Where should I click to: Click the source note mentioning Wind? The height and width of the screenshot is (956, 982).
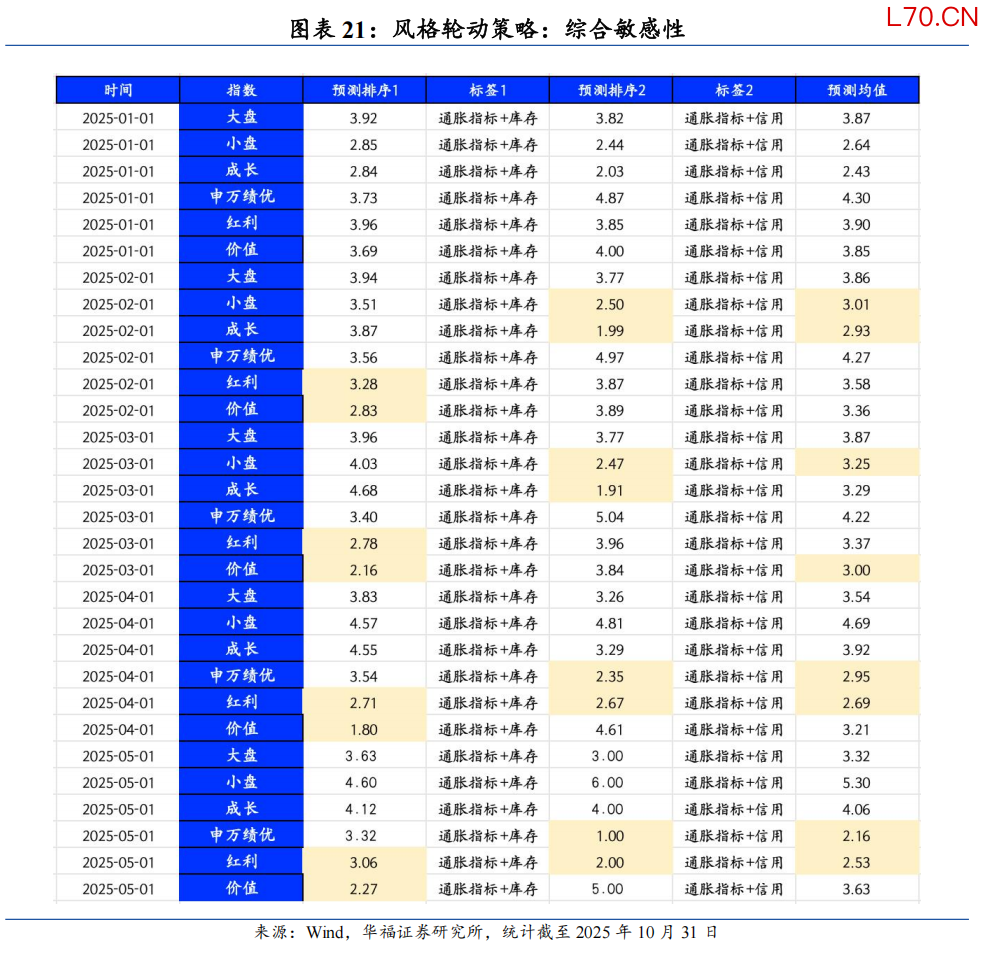(x=487, y=932)
